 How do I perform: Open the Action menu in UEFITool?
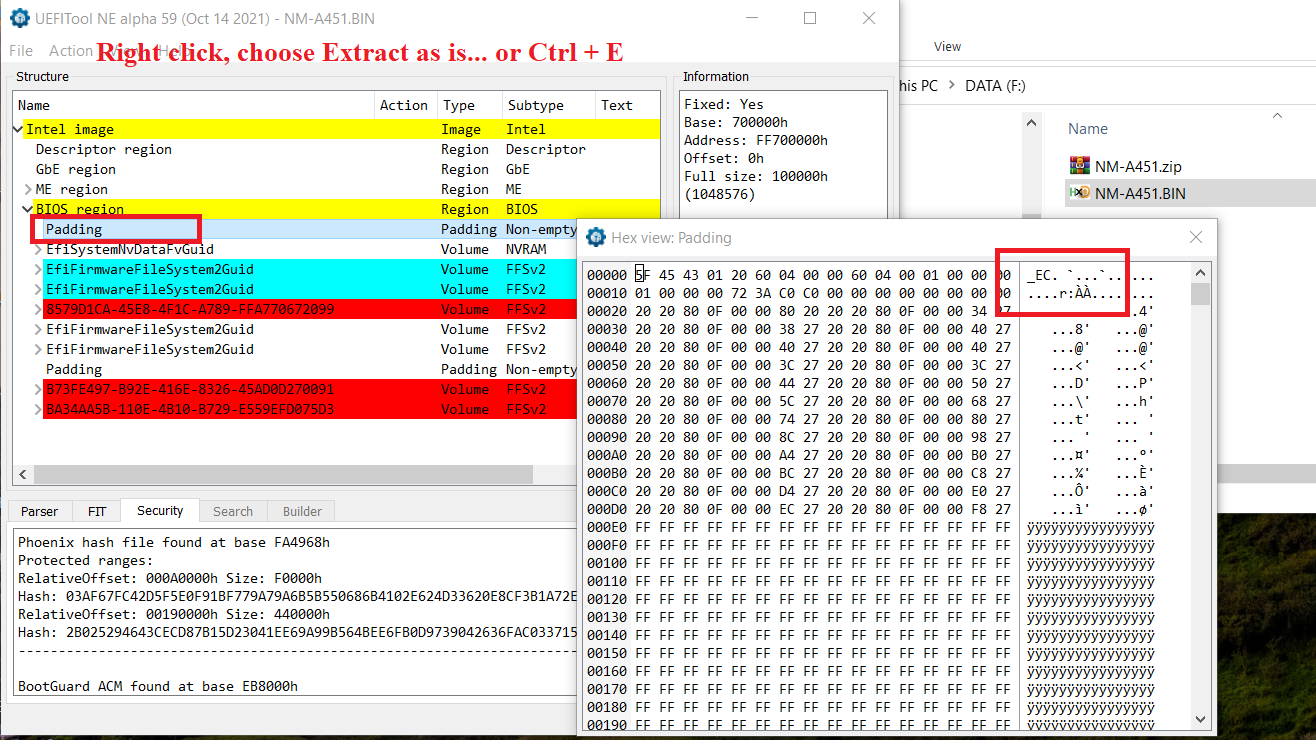click(x=71, y=50)
